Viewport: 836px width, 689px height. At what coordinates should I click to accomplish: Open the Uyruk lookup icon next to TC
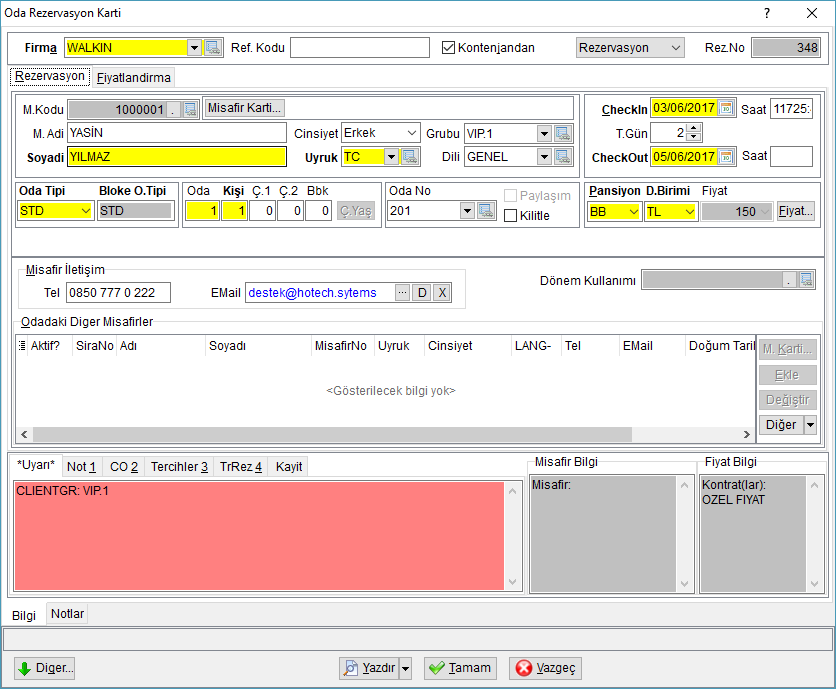409,157
